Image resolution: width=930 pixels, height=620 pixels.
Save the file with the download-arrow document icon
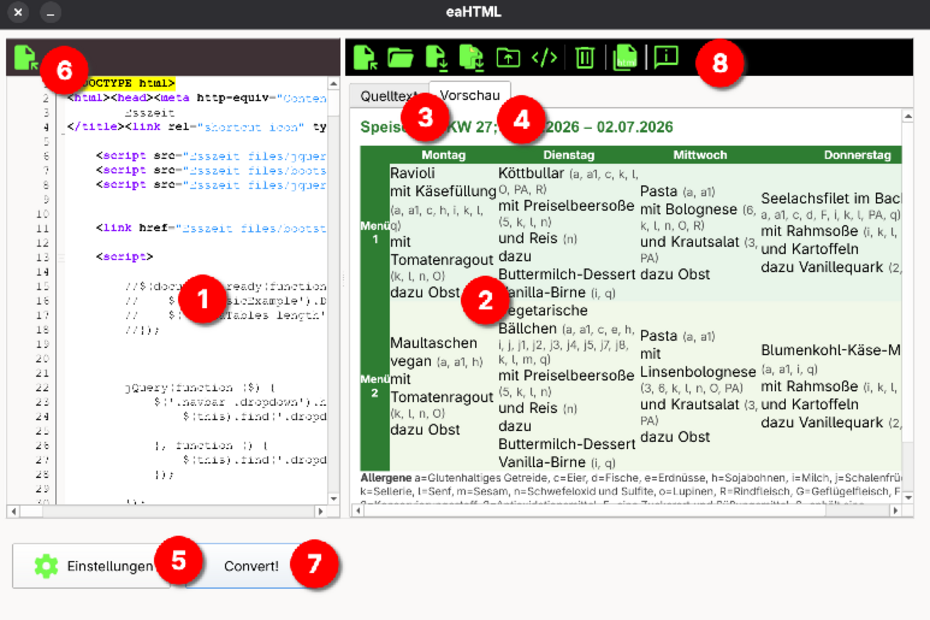pos(436,58)
